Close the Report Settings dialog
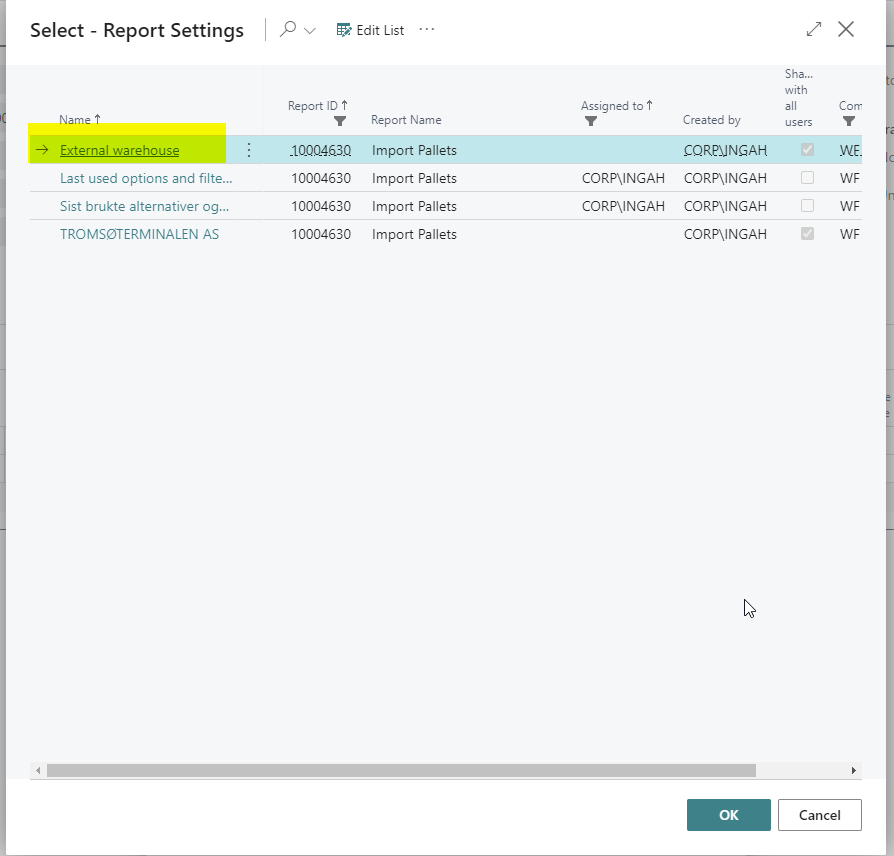This screenshot has width=894, height=856. click(x=846, y=30)
